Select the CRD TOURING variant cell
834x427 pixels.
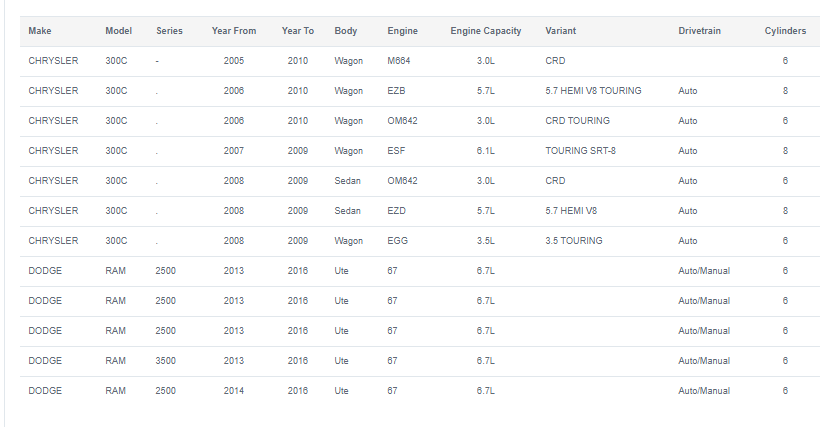(x=577, y=121)
